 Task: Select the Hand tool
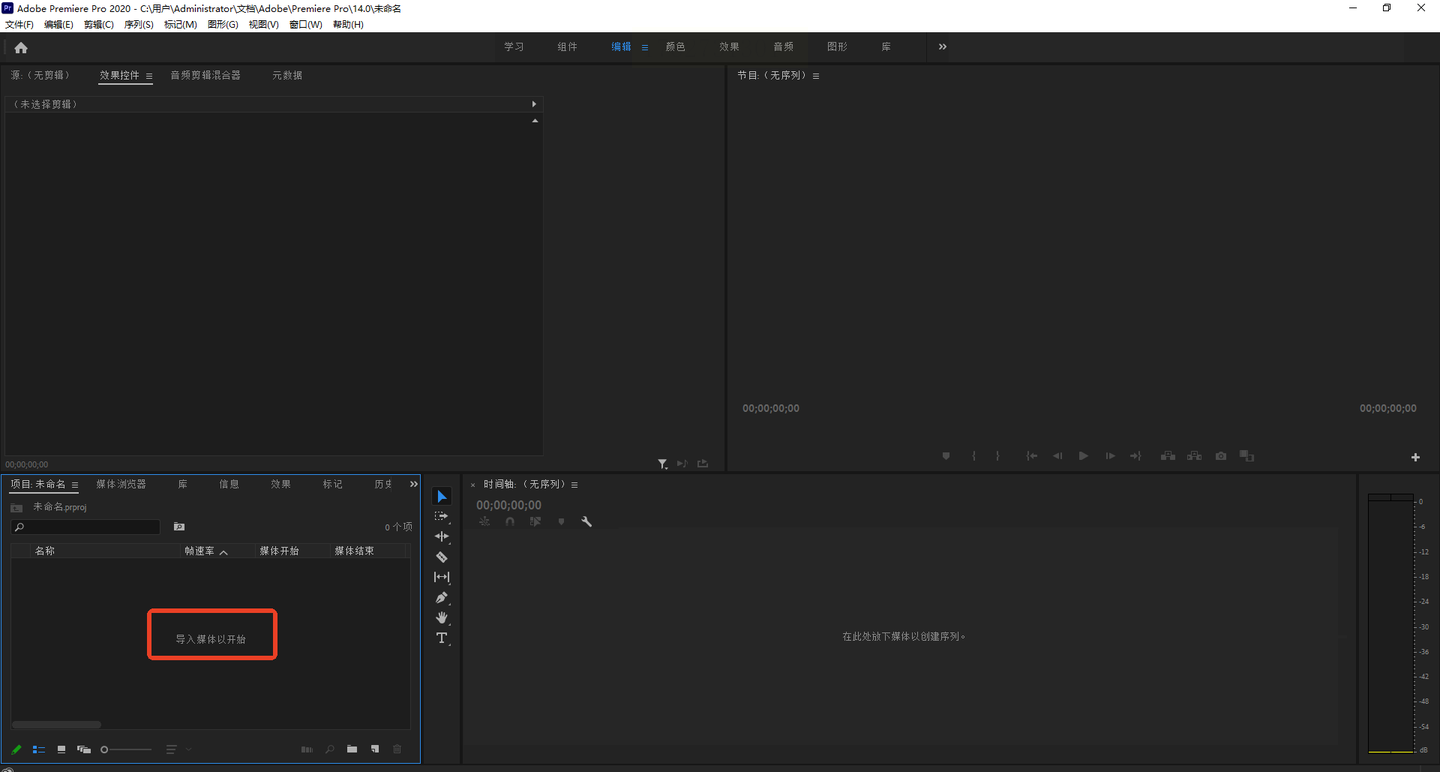[x=441, y=618]
